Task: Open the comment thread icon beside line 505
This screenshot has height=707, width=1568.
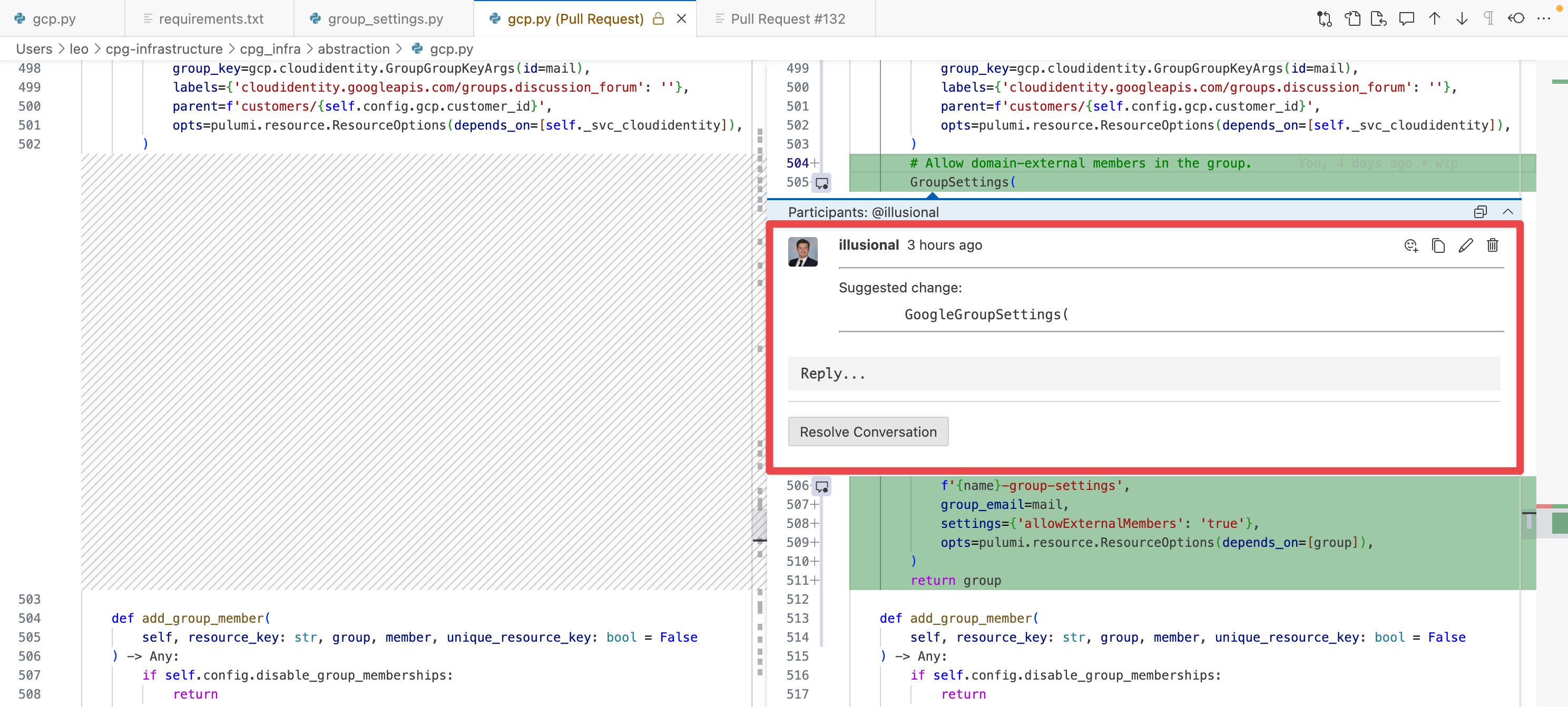Action: click(x=822, y=182)
